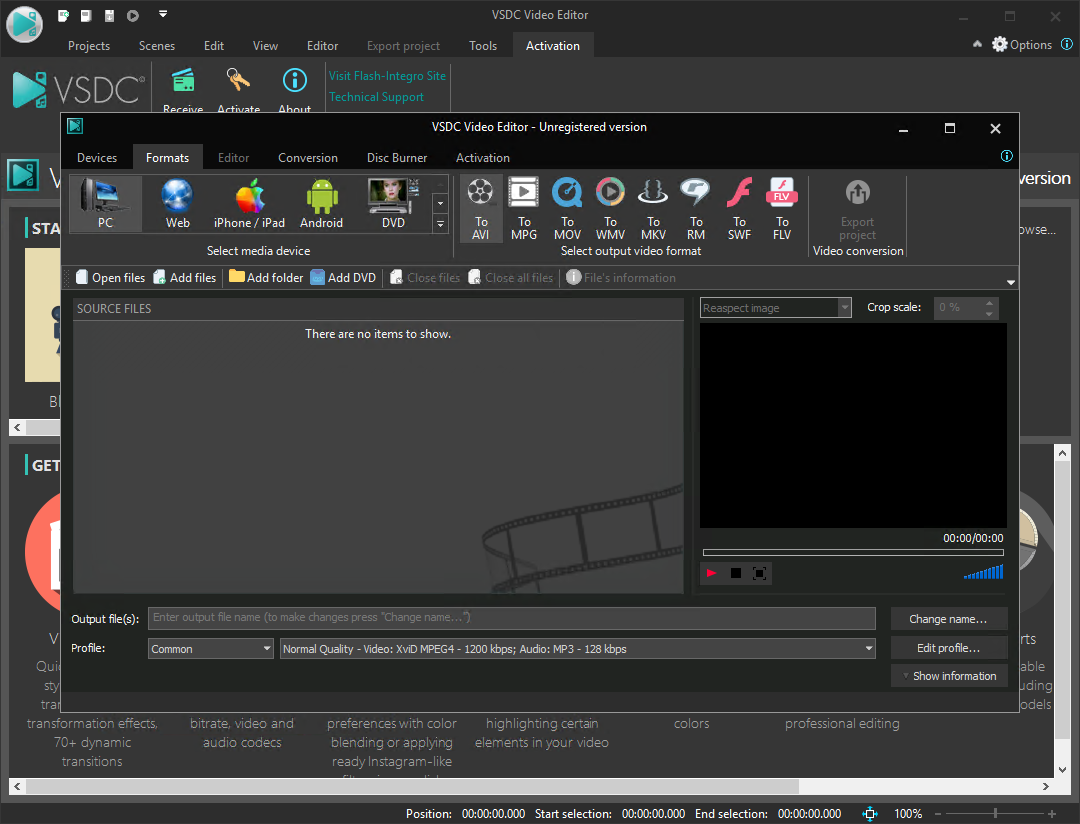Adjust the preview volume bars
Image resolution: width=1080 pixels, height=824 pixels.
click(984, 572)
